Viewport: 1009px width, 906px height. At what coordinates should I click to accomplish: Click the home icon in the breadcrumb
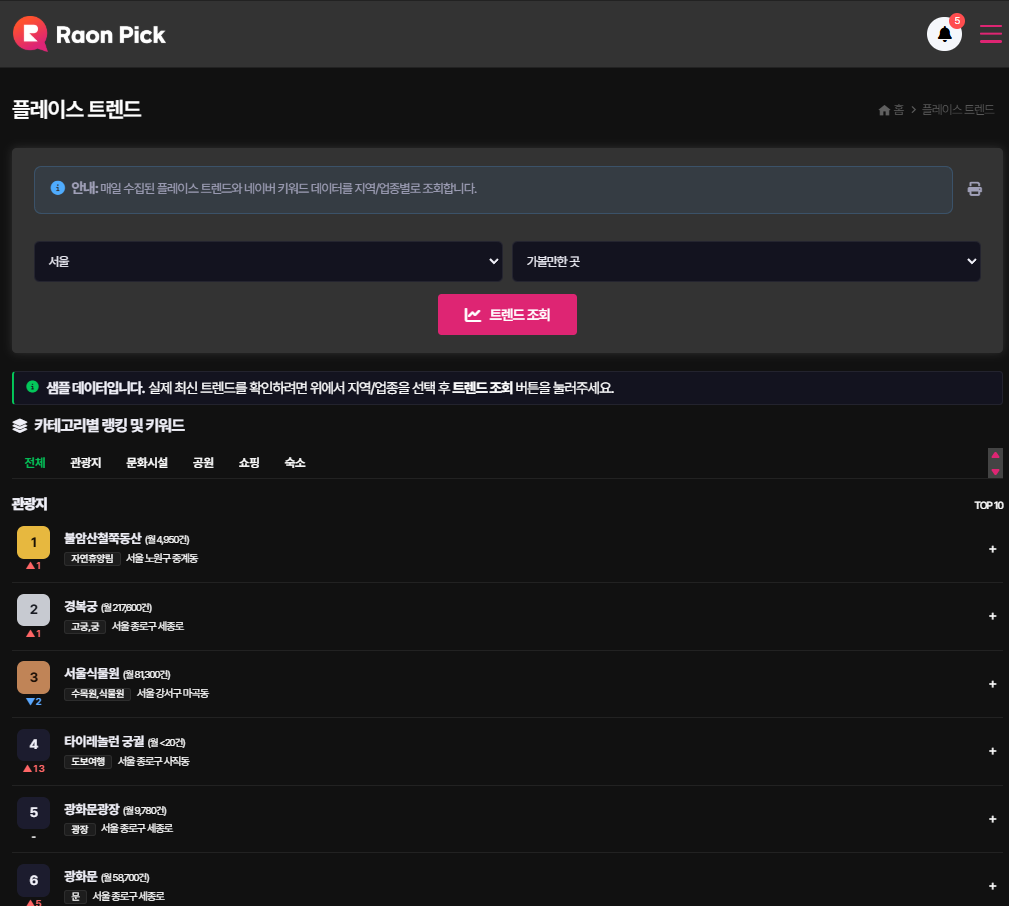(884, 110)
